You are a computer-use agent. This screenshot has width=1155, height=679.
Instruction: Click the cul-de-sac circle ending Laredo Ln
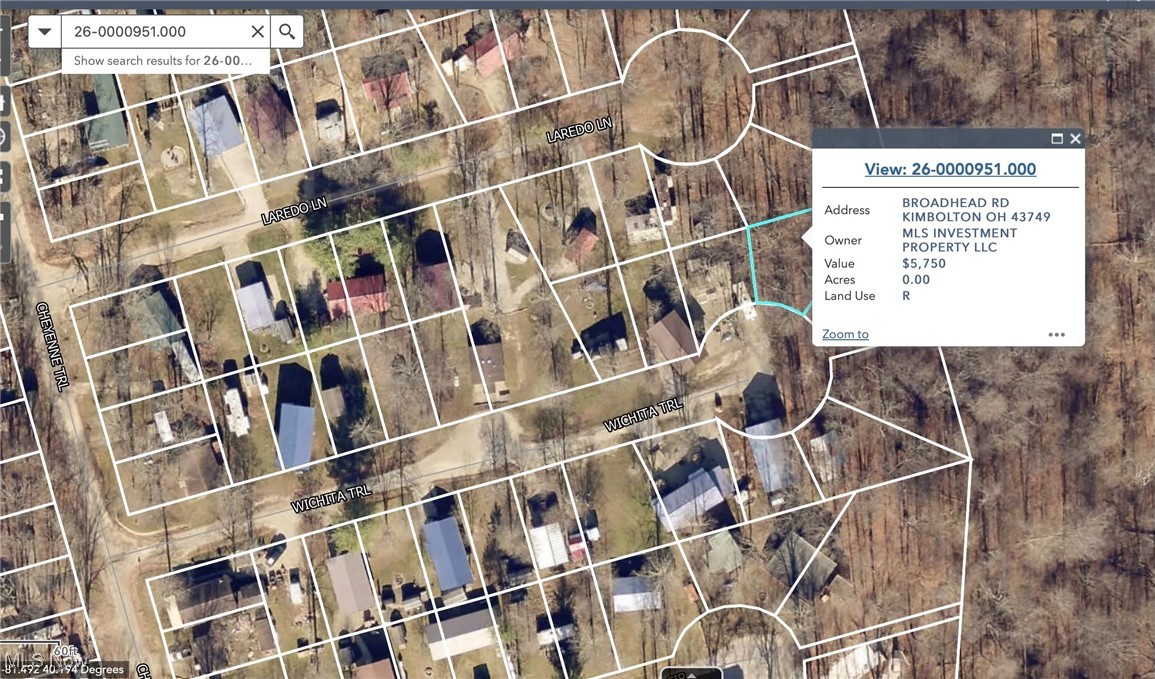[686, 97]
